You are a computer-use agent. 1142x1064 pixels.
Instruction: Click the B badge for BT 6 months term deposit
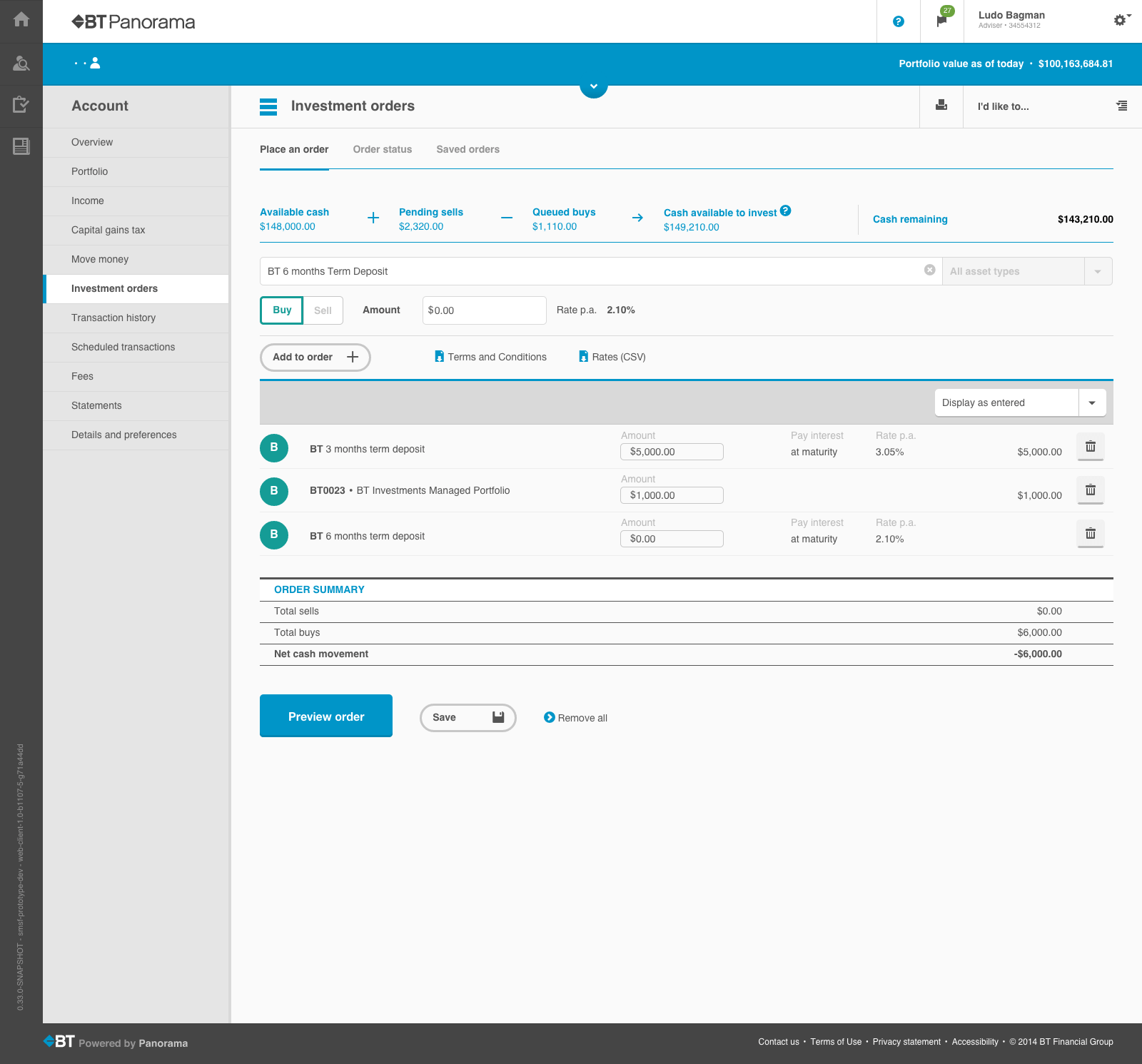[x=274, y=534]
